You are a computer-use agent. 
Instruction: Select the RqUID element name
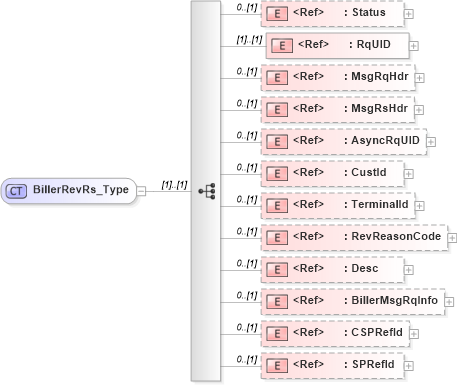[374, 44]
